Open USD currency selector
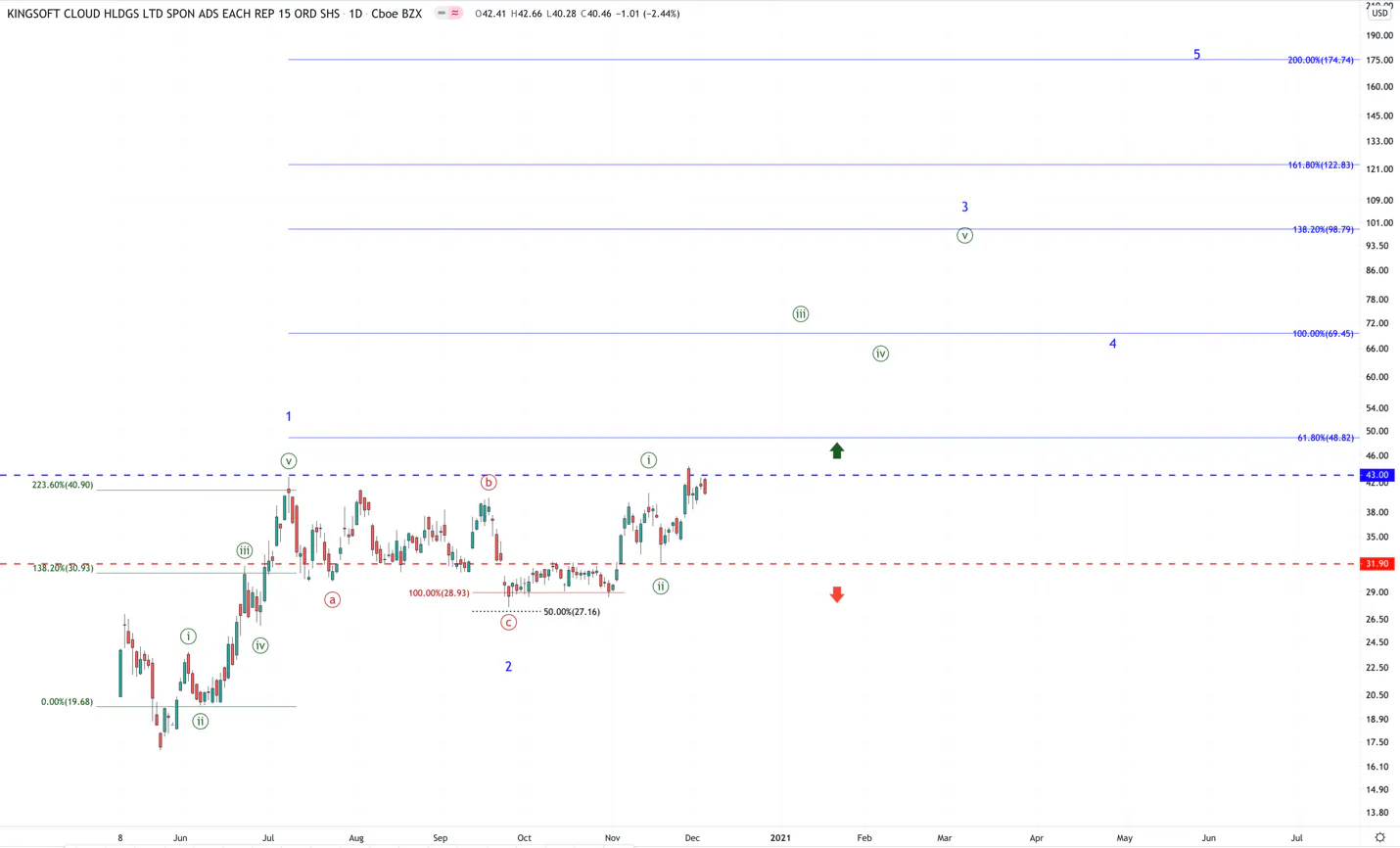The width and height of the screenshot is (1400, 848). [x=1379, y=13]
